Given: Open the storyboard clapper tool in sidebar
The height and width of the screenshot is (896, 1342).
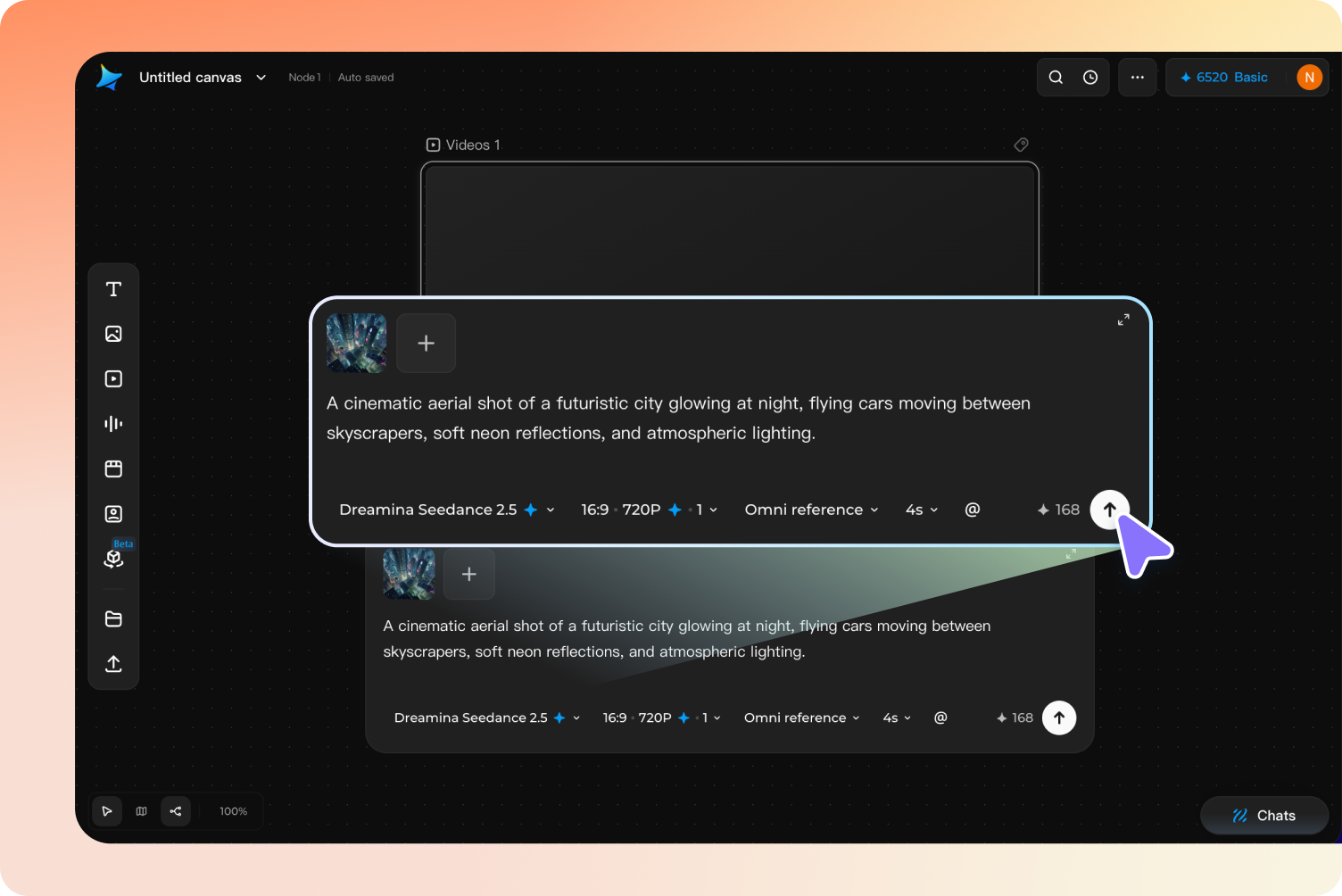Looking at the screenshot, I should click(113, 469).
